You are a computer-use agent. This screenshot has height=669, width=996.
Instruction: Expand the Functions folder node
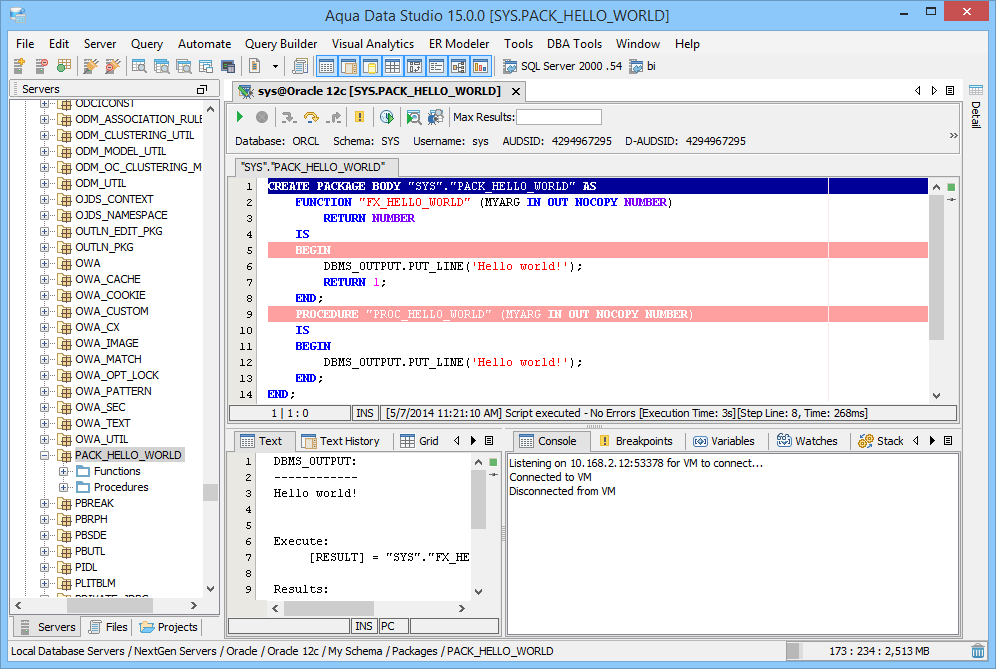coord(64,471)
